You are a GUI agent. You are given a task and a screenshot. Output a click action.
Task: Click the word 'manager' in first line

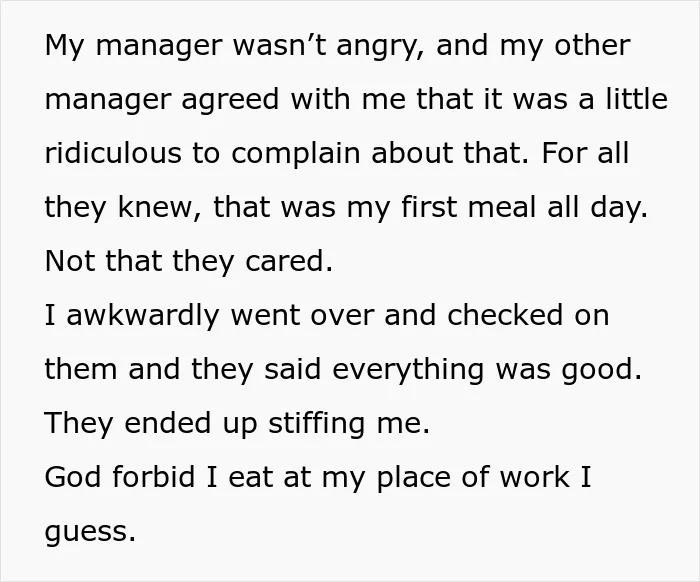click(x=159, y=47)
